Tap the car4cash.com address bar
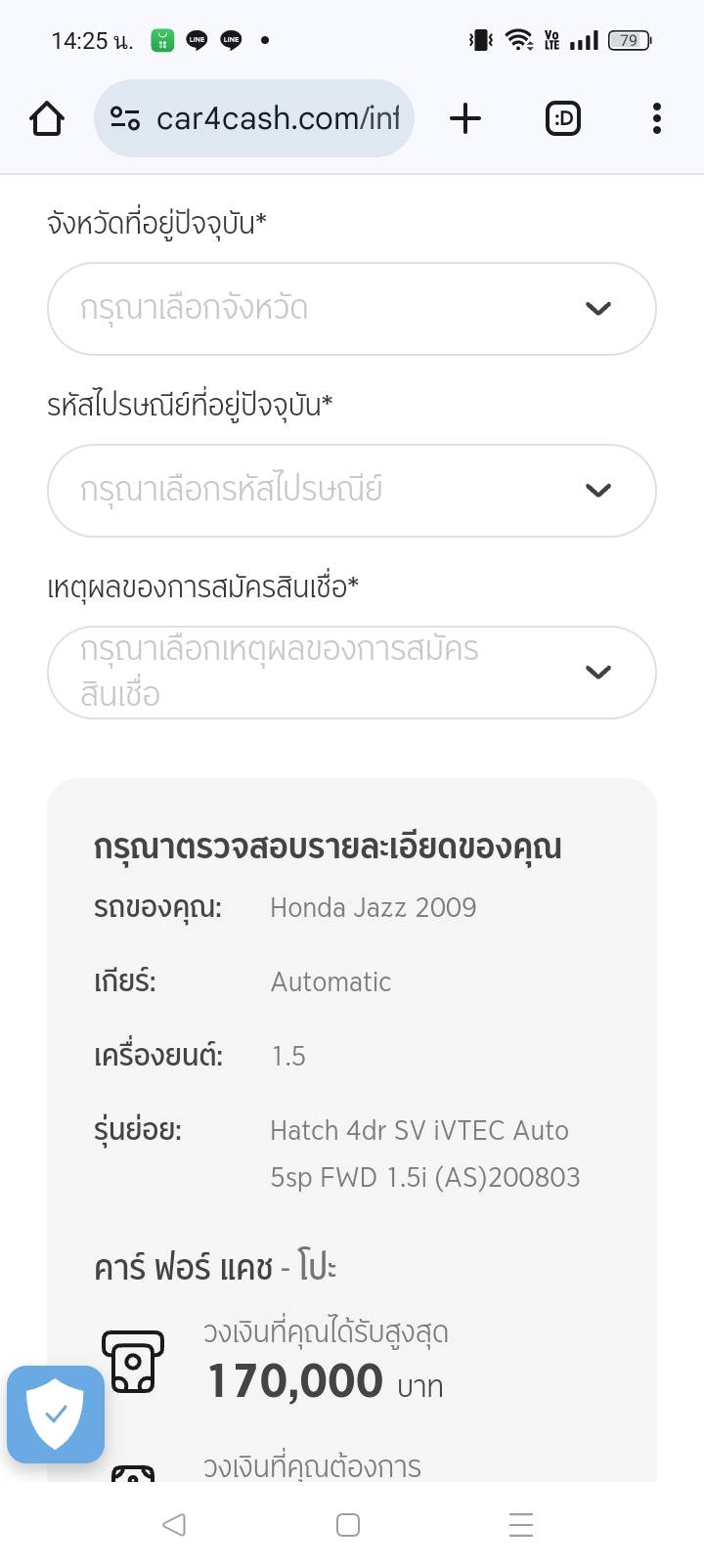704x1568 pixels. pos(277,119)
